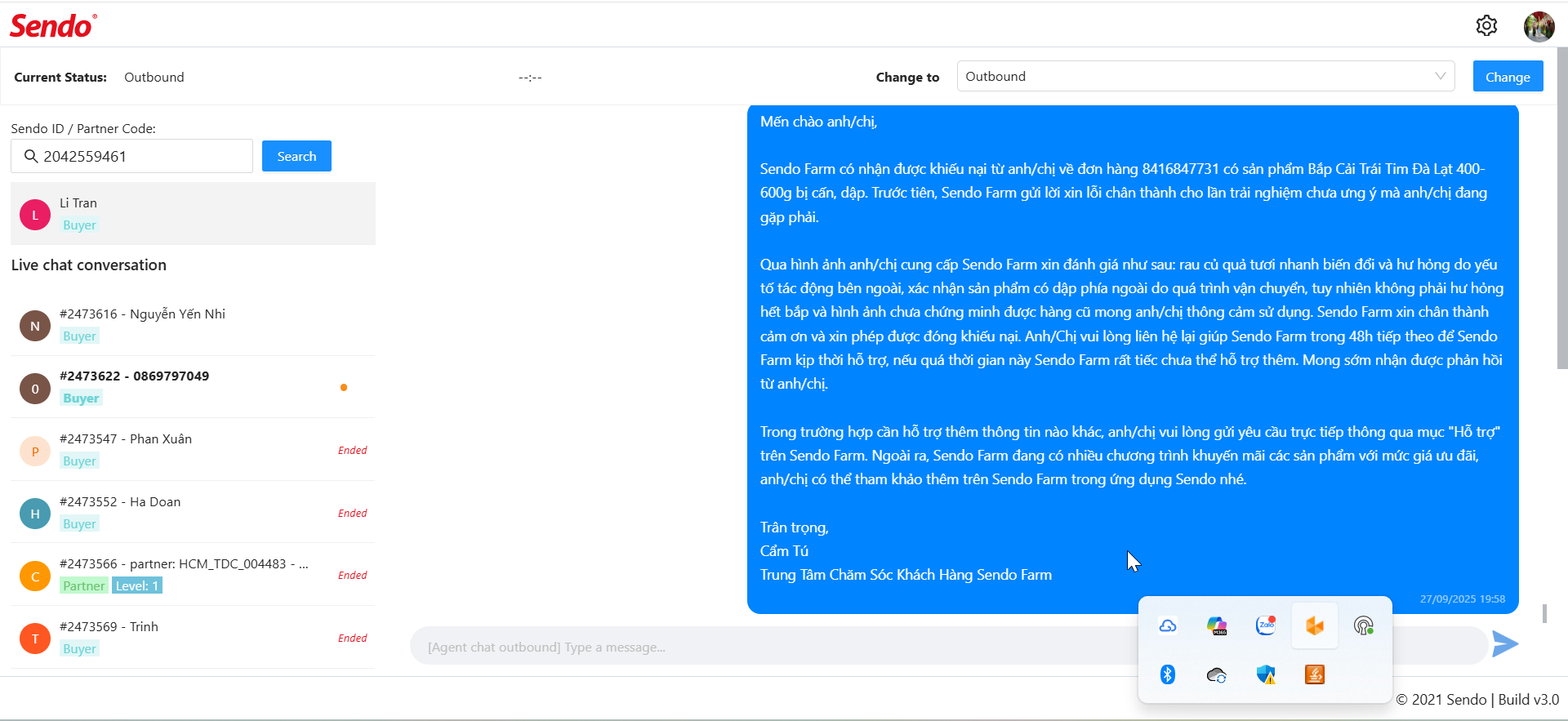
Task: Click the L avatar of Li Tran
Action: 35,215
